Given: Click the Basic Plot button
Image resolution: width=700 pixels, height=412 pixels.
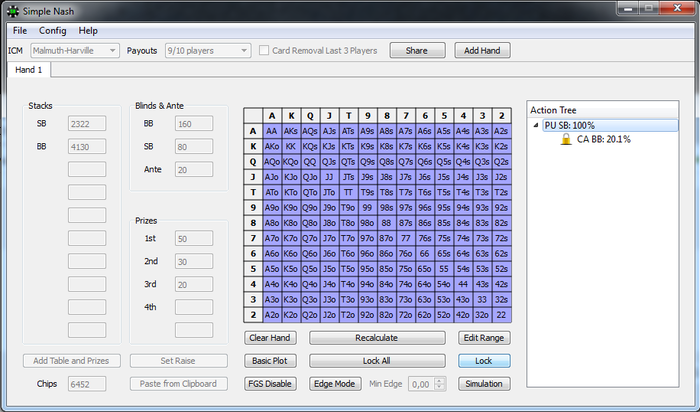Looking at the screenshot, I should coord(270,361).
